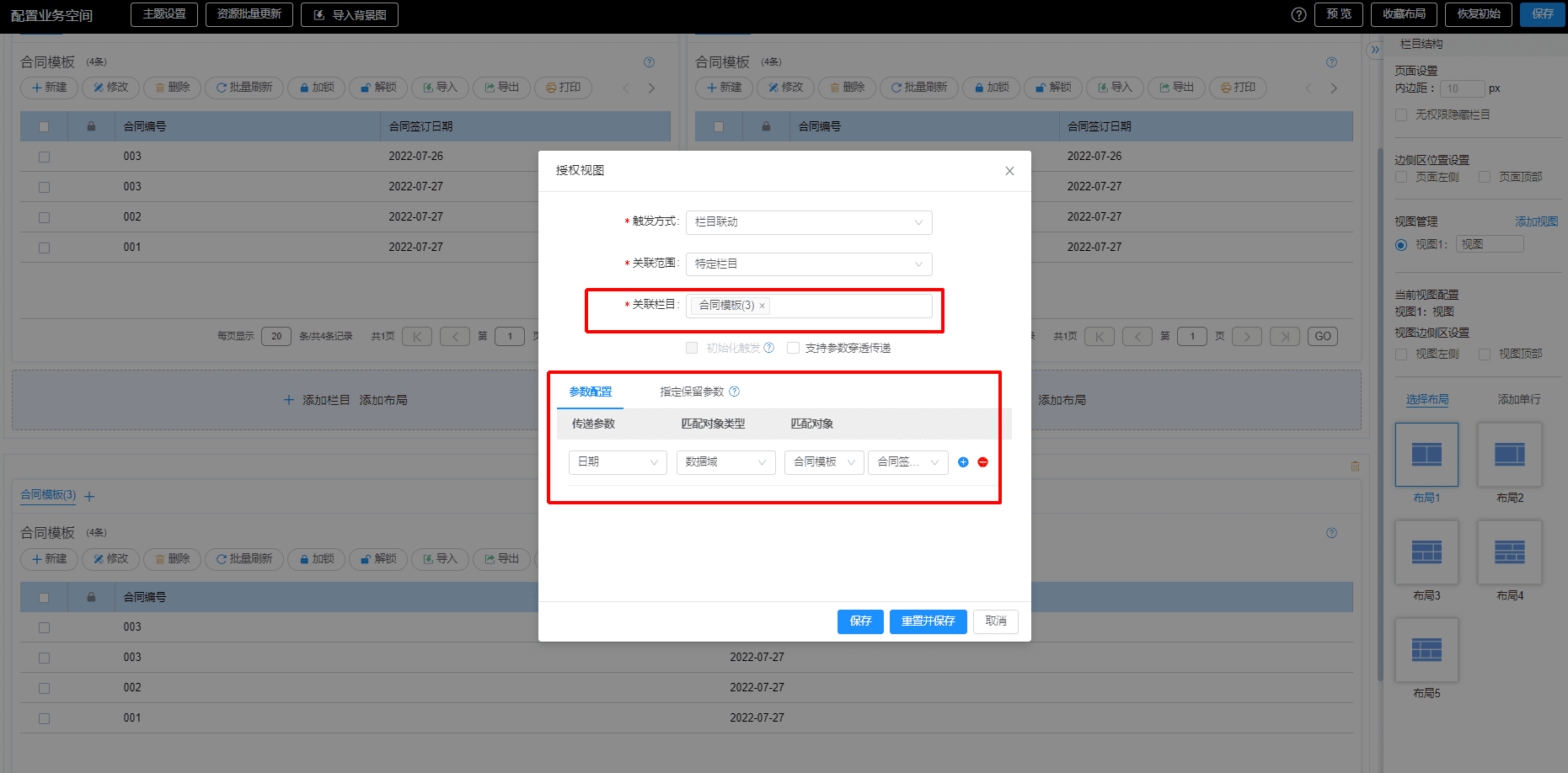The image size is (1568, 773).
Task: Open the 触发方式 dropdown
Action: [x=809, y=222]
